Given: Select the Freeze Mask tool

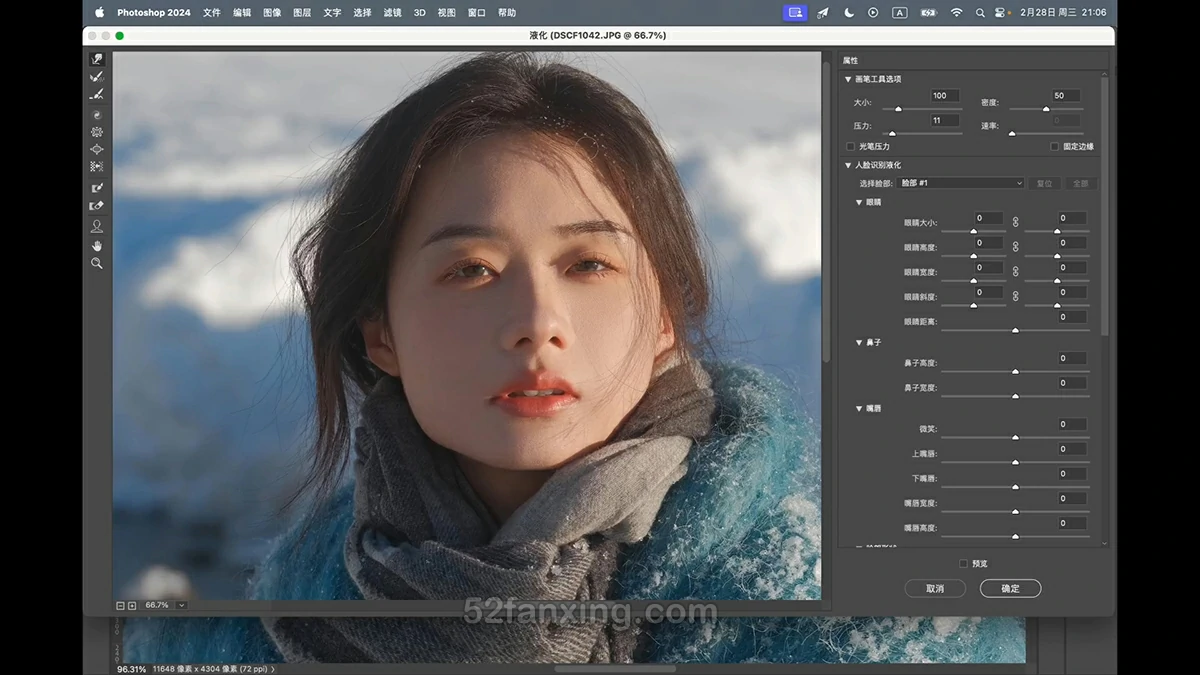Looking at the screenshot, I should (x=97, y=188).
